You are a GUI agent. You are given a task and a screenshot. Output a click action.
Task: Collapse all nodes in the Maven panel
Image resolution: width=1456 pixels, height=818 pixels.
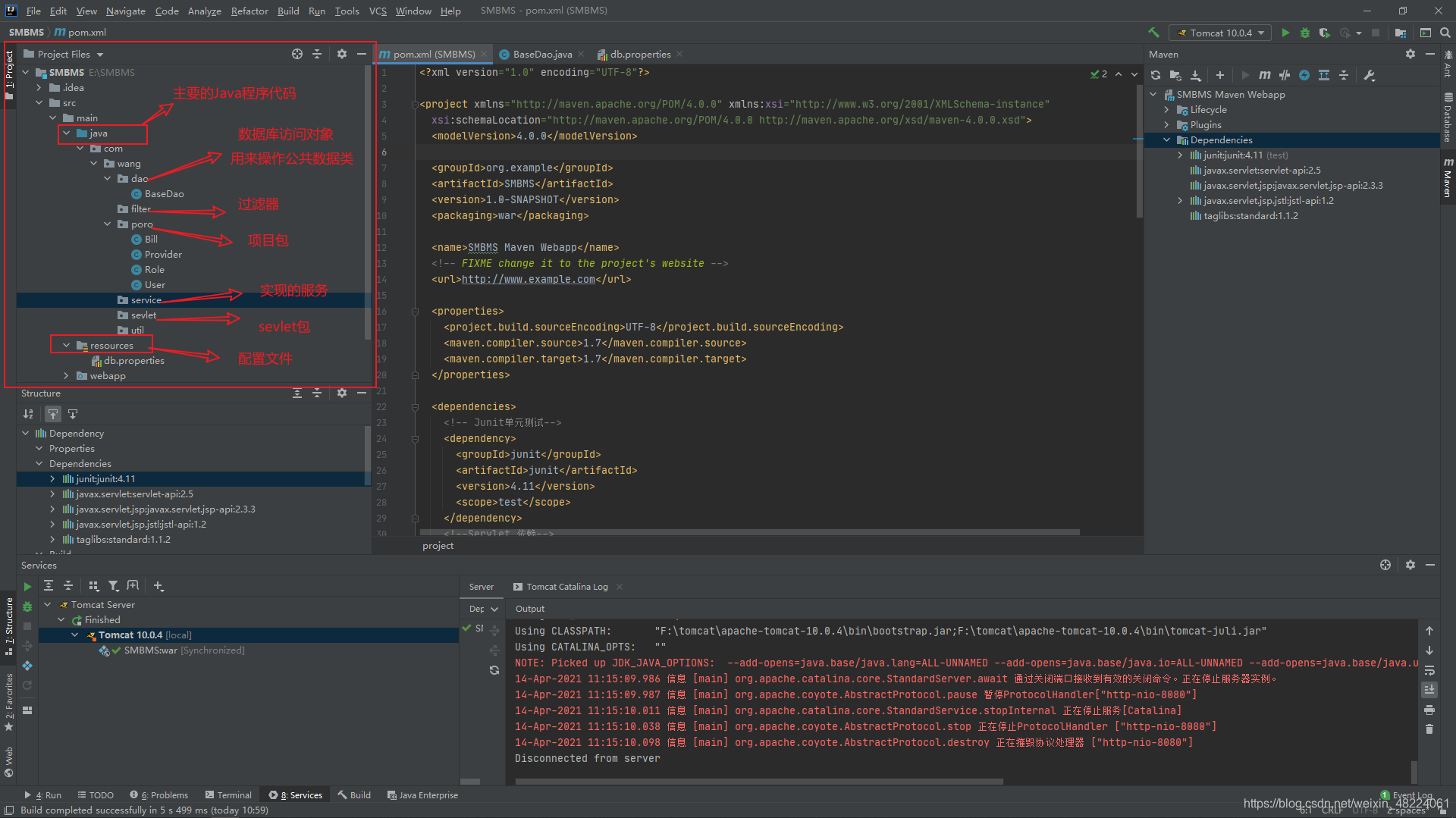coord(1344,75)
